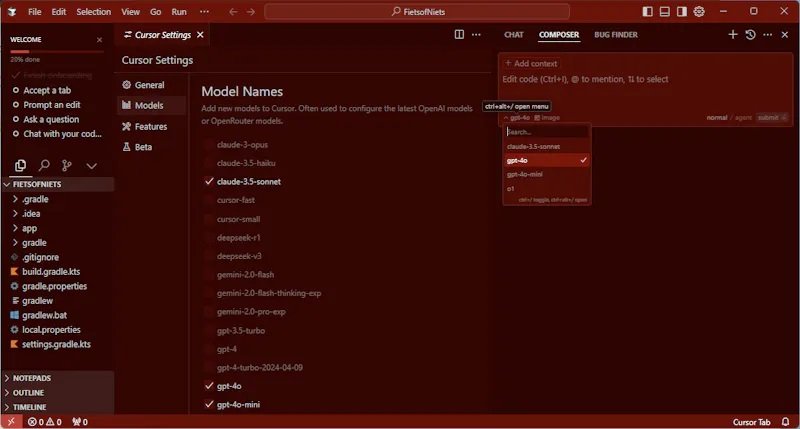Select the Ask a question step

click(51, 119)
